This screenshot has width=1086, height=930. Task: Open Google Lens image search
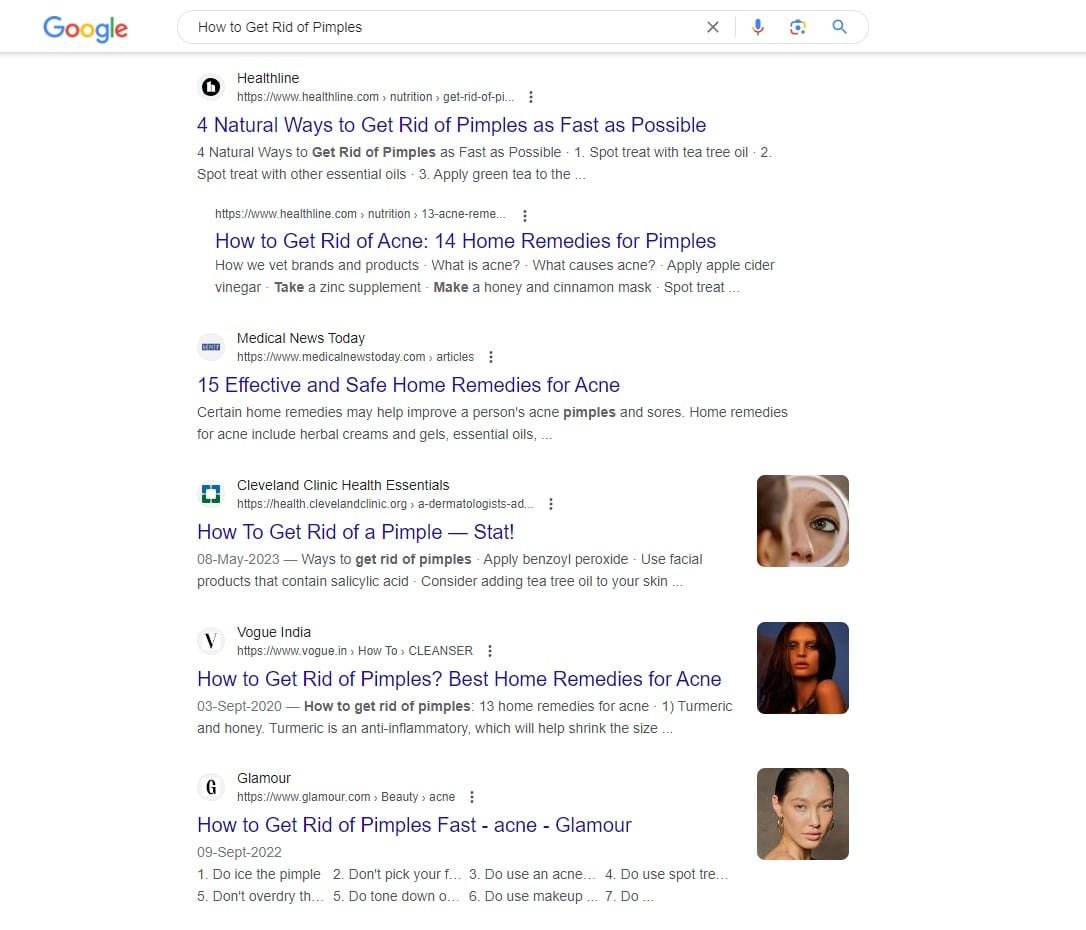click(x=798, y=27)
